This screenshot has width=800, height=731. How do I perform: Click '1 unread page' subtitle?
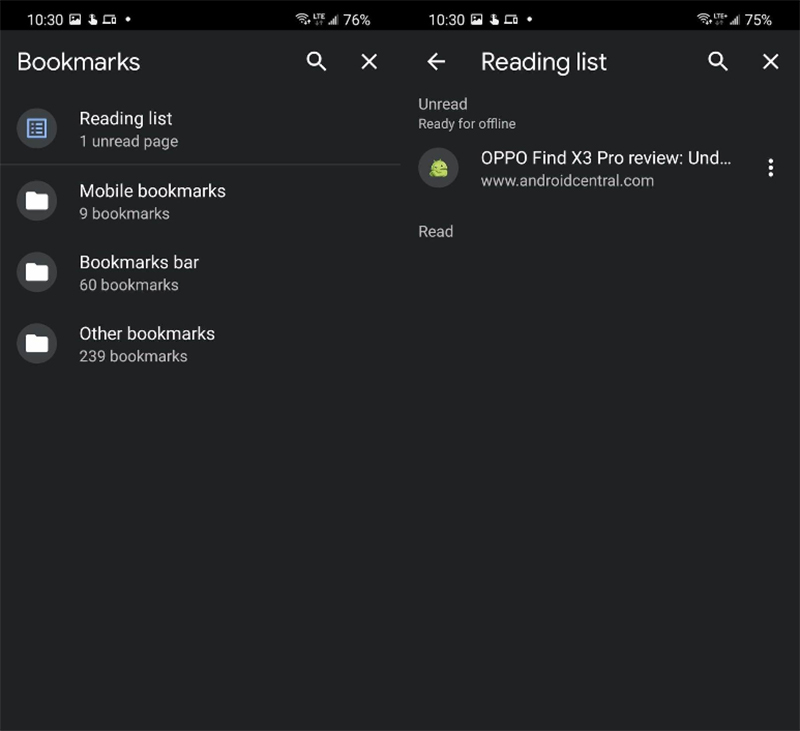[x=129, y=141]
